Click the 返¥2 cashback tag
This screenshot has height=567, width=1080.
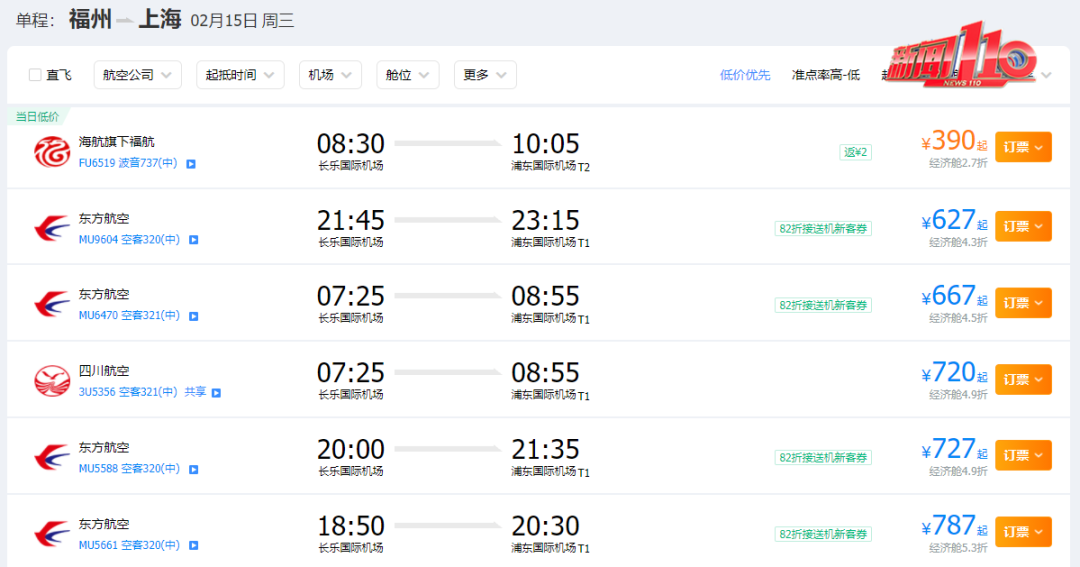855,152
